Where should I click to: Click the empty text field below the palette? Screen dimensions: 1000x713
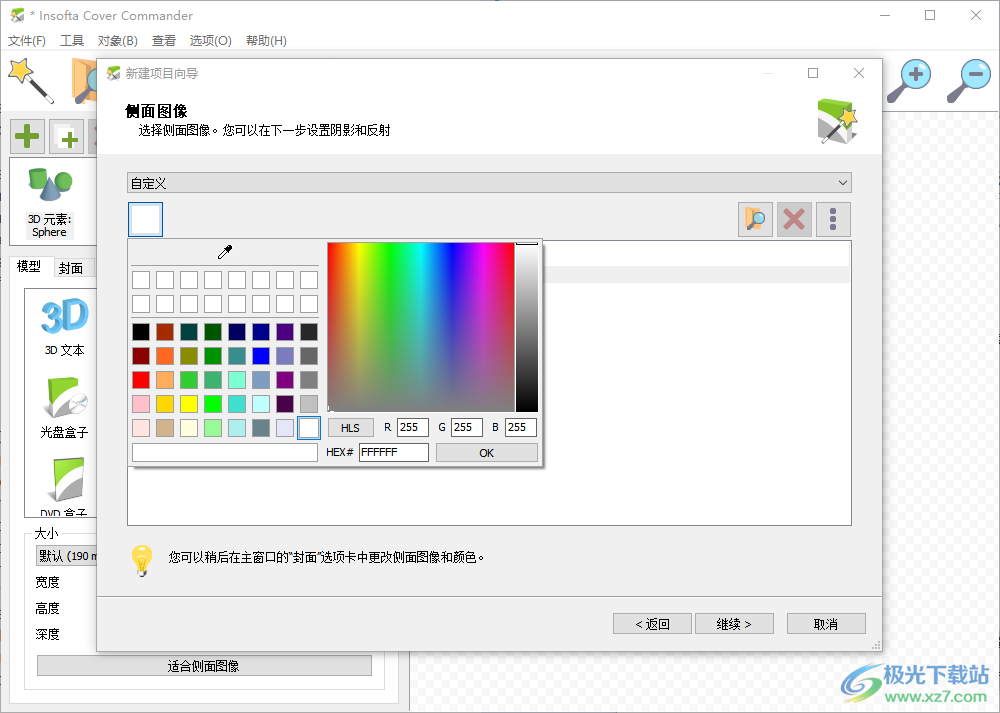coord(224,452)
